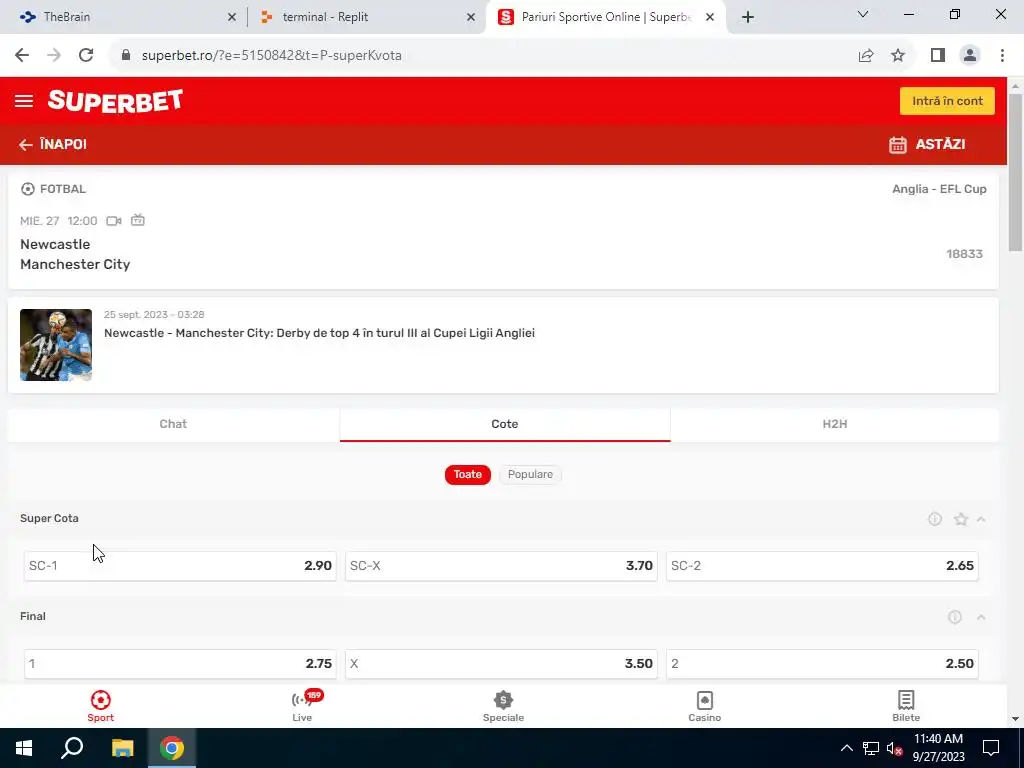Open the Chrome tab search dropdown
1024x768 pixels.
pos(863,14)
